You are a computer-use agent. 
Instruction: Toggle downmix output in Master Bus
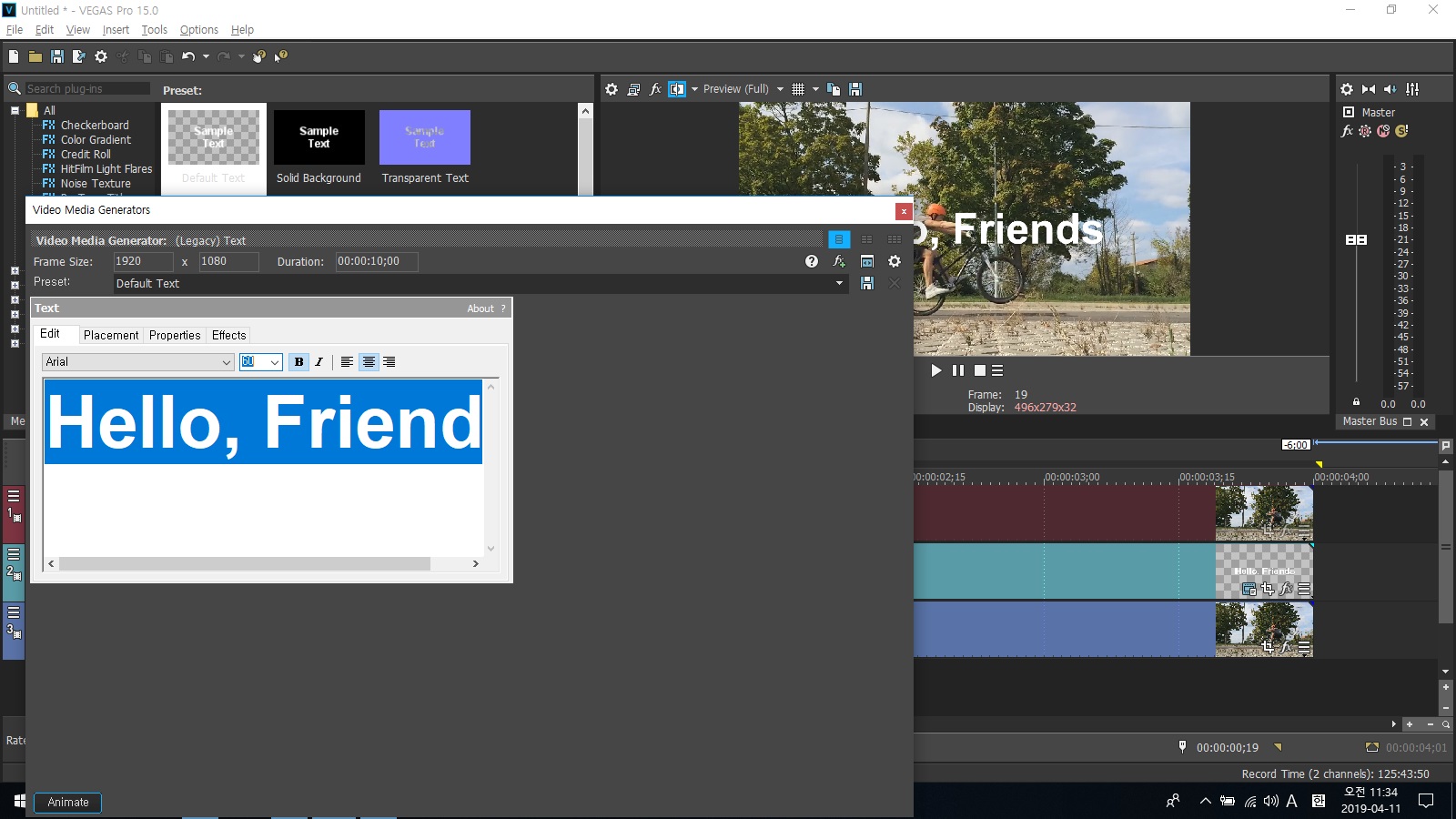coord(1369,89)
